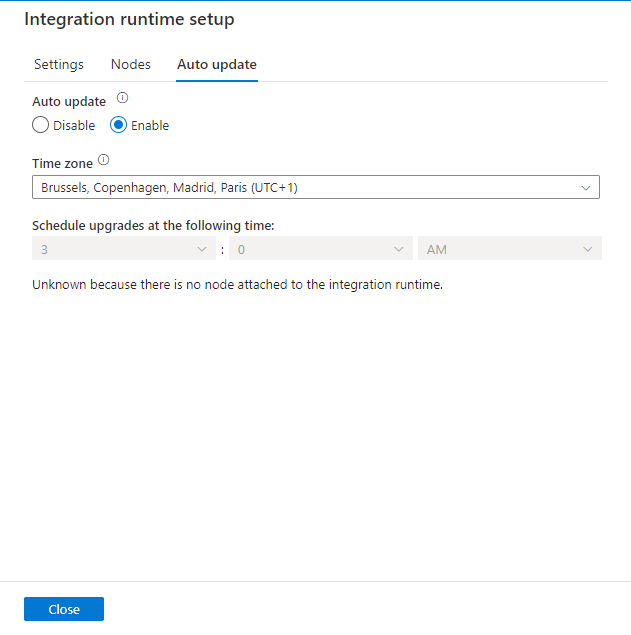Click the Close button
Viewport: 631px width, 635px height.
tap(64, 609)
